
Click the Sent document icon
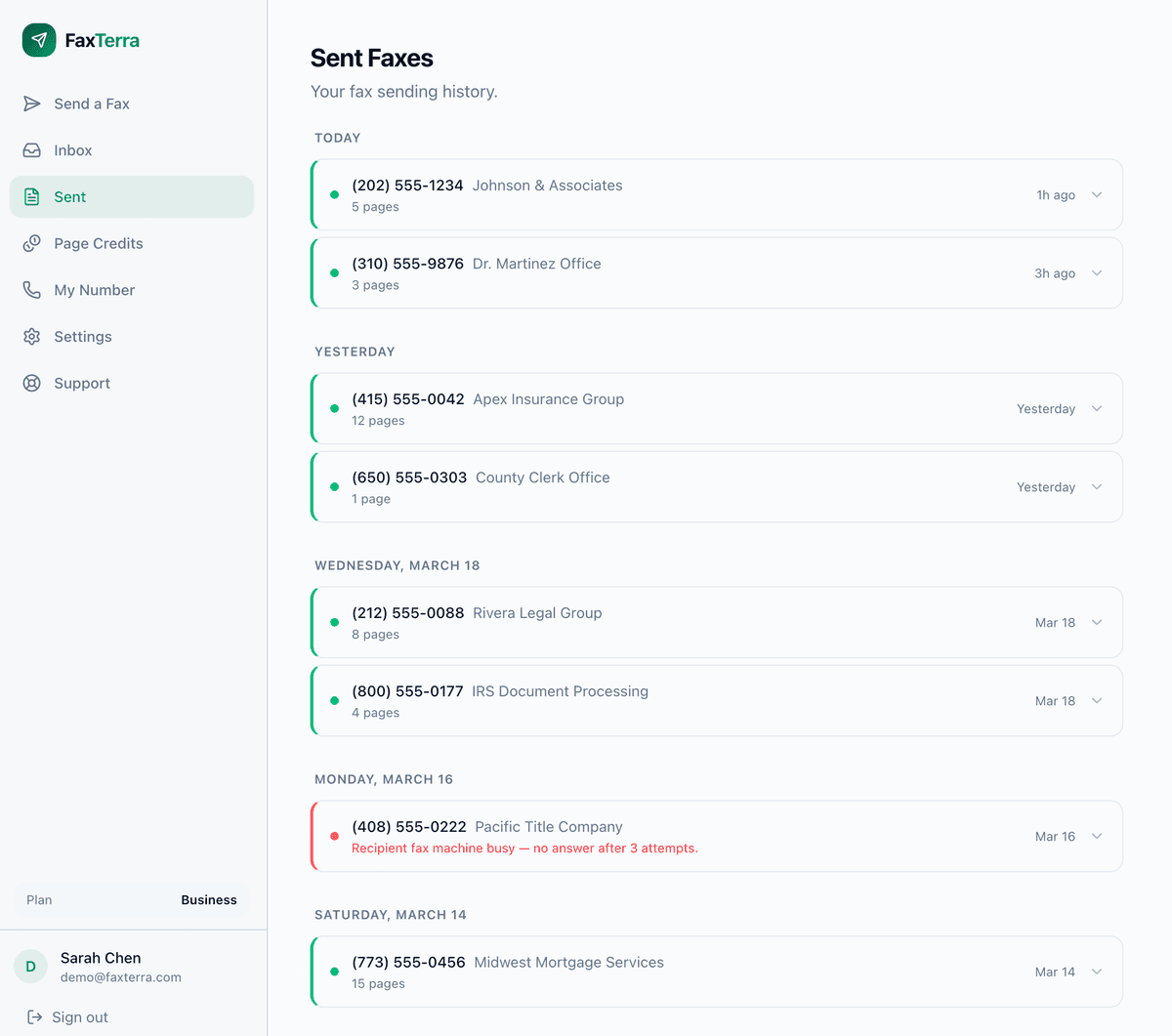tap(32, 196)
